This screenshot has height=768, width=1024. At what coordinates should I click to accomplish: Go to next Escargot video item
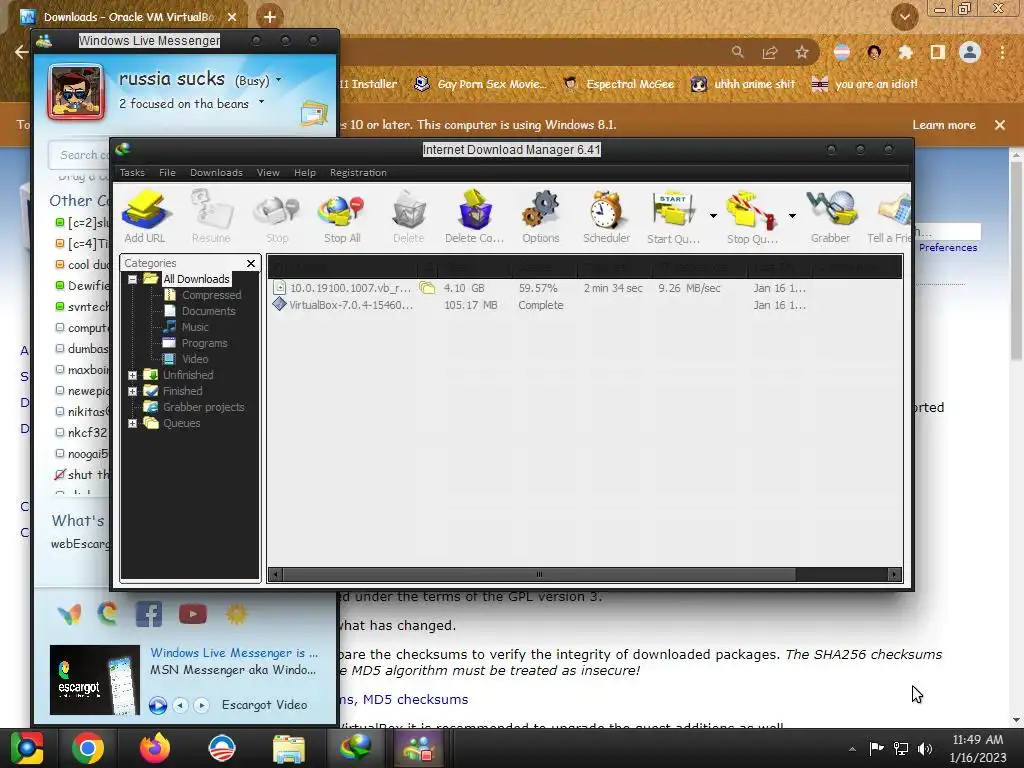[201, 705]
